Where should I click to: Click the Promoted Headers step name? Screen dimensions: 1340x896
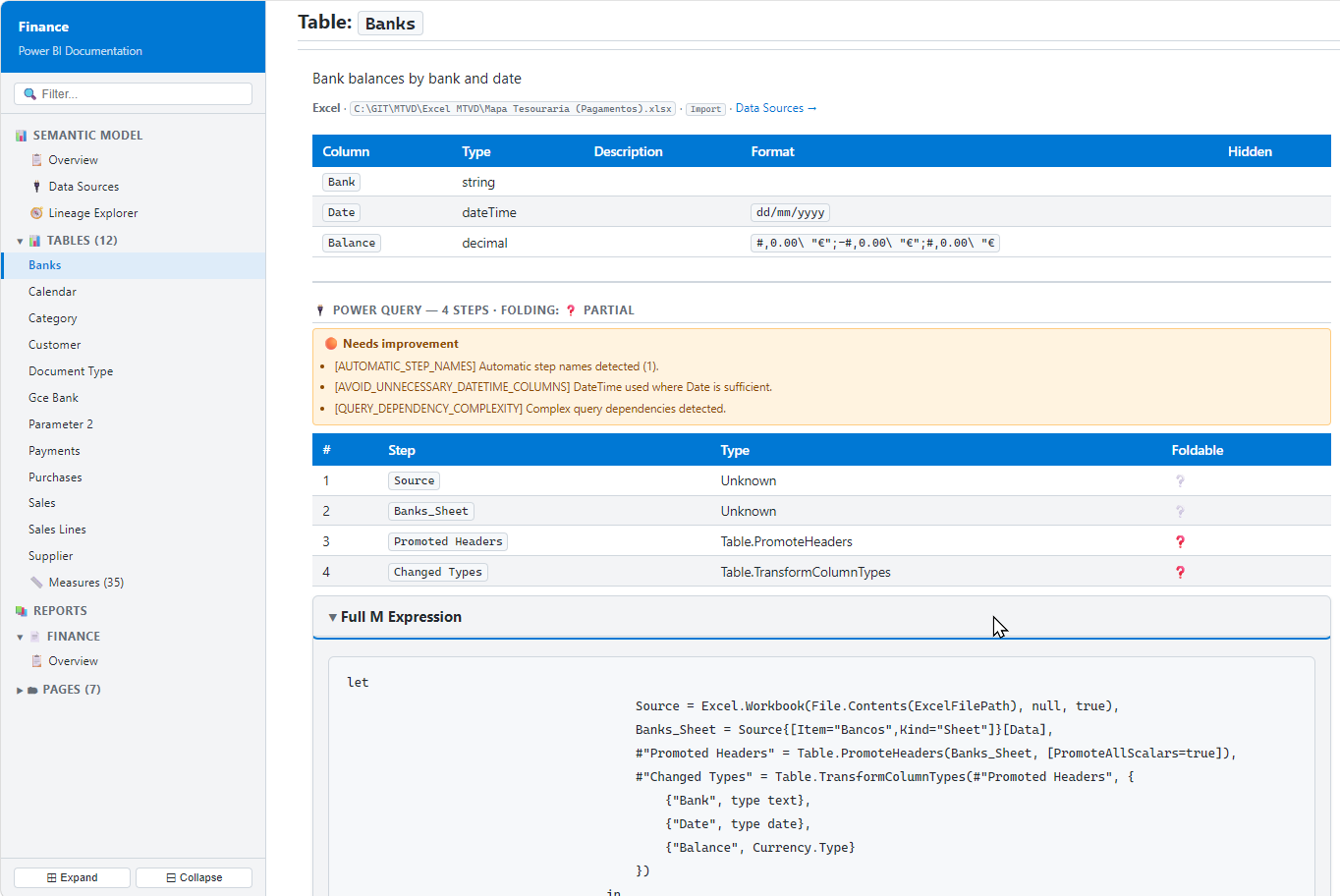pos(448,542)
